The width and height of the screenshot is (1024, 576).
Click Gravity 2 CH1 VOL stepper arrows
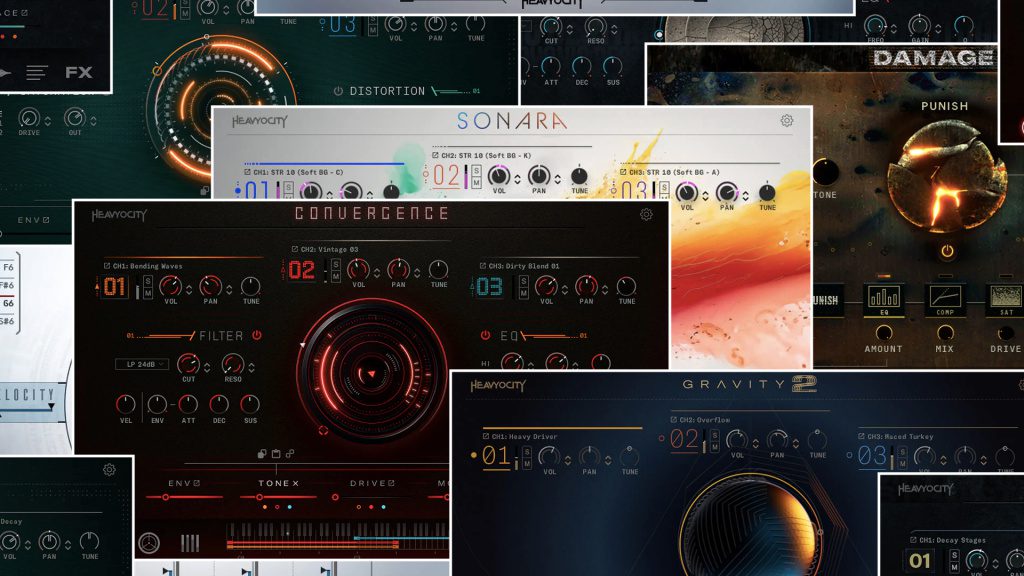[568, 459]
